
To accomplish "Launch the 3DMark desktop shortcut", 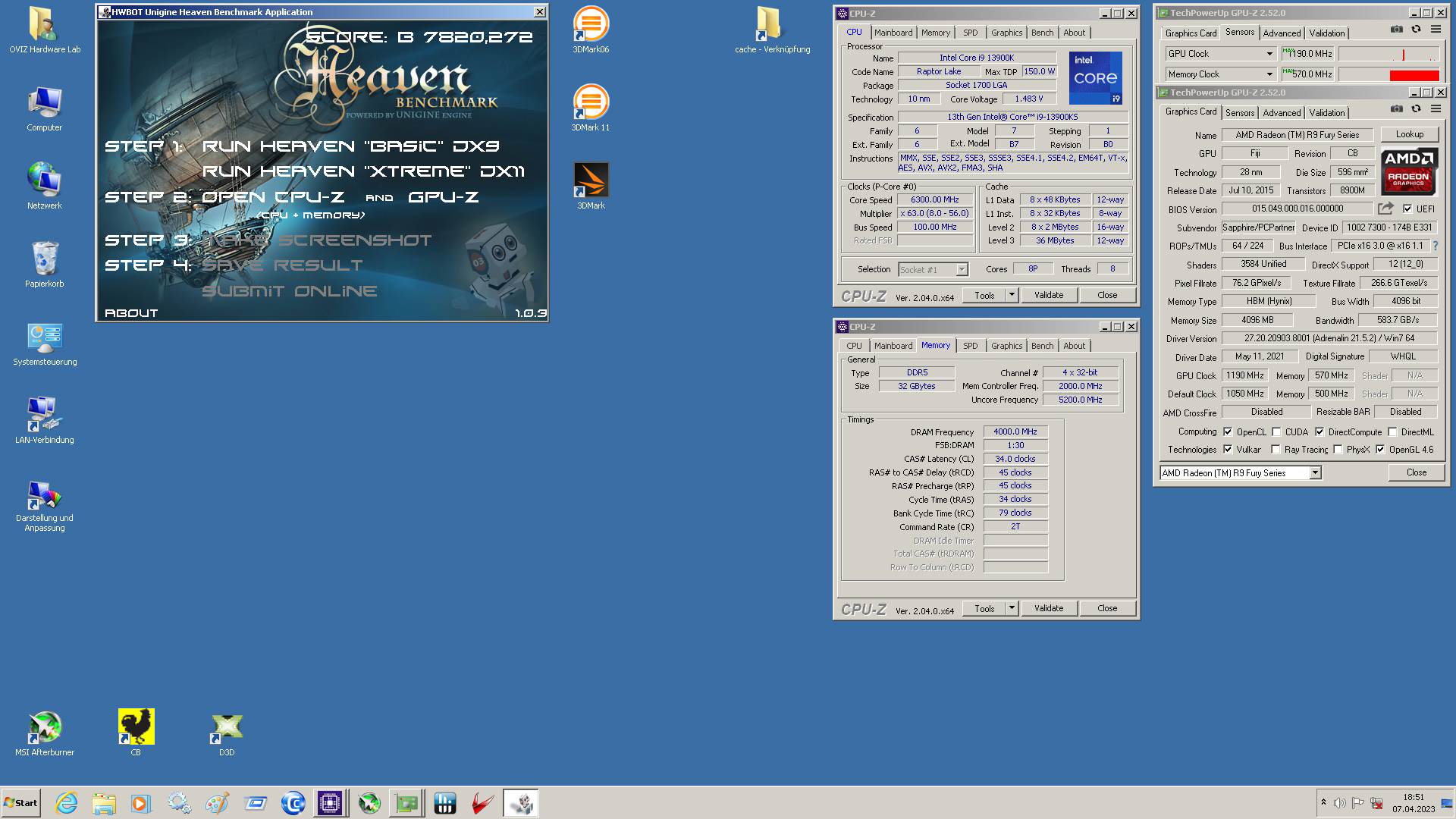I will pyautogui.click(x=591, y=187).
